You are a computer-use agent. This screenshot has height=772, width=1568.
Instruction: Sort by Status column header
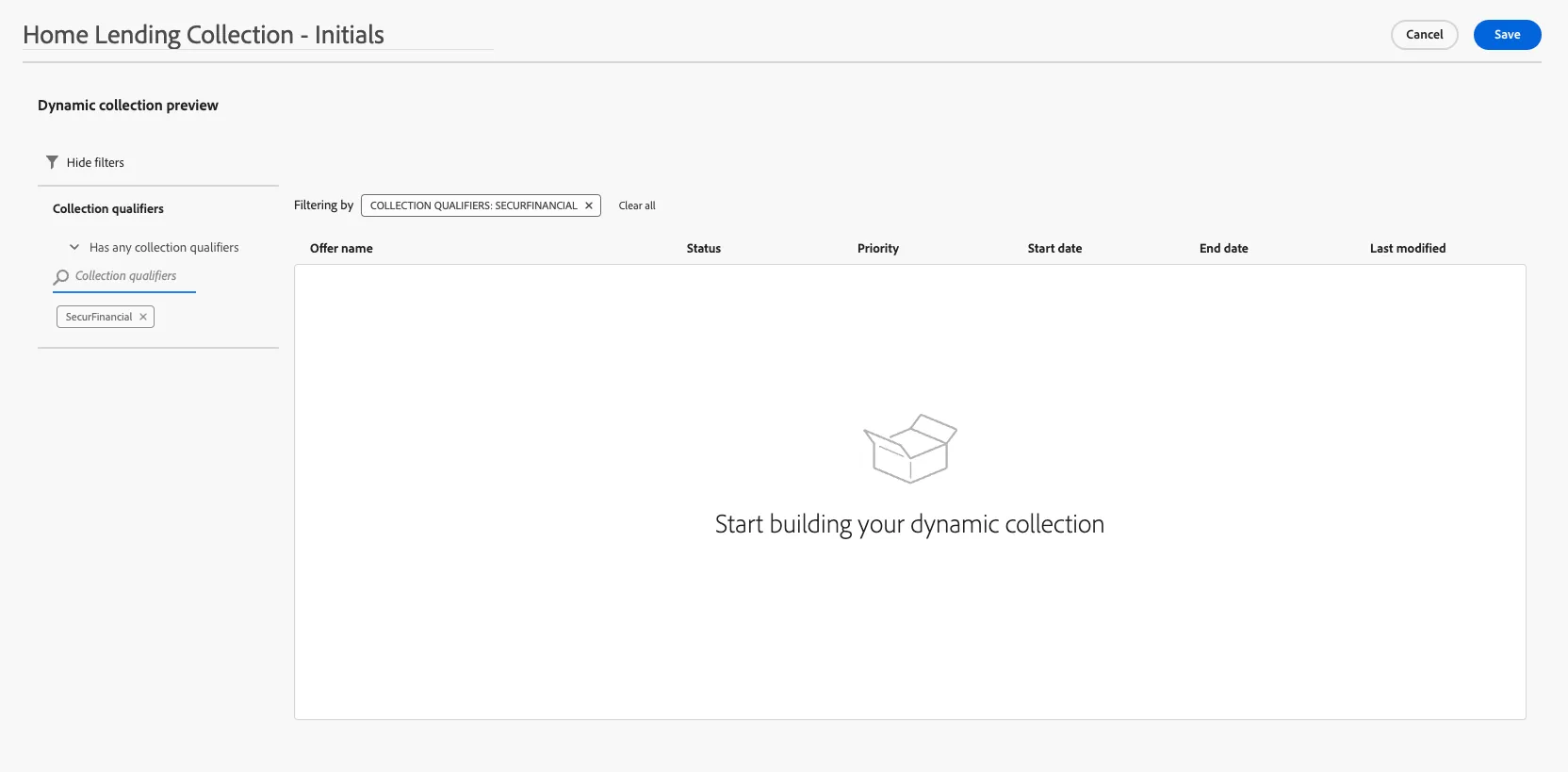point(703,249)
